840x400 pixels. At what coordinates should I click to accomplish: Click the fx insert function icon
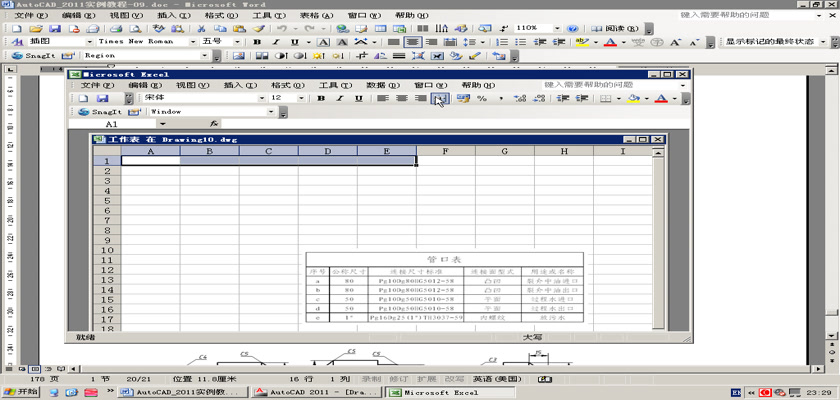(x=214, y=124)
